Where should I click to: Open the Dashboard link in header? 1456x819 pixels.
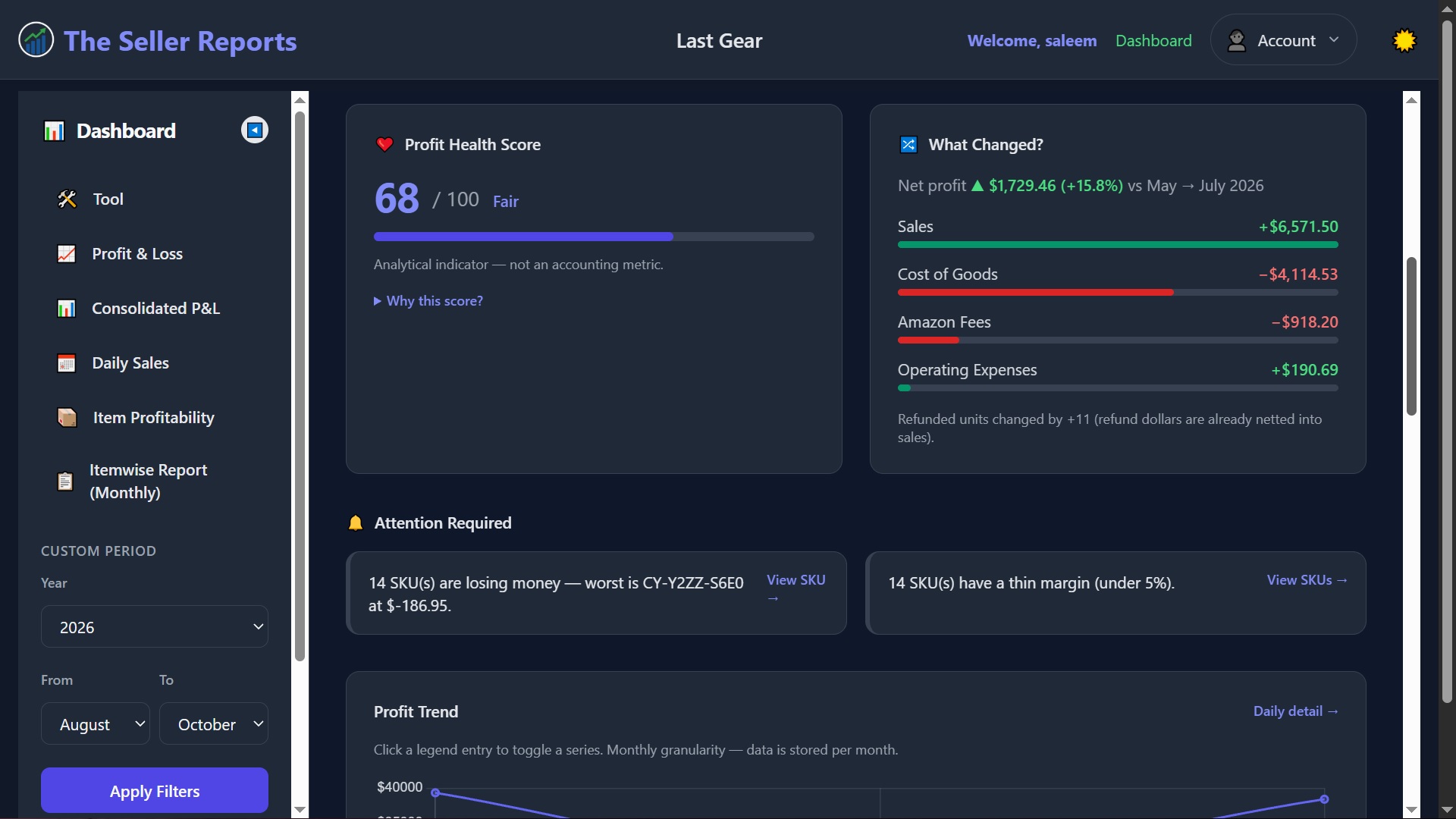click(1153, 40)
